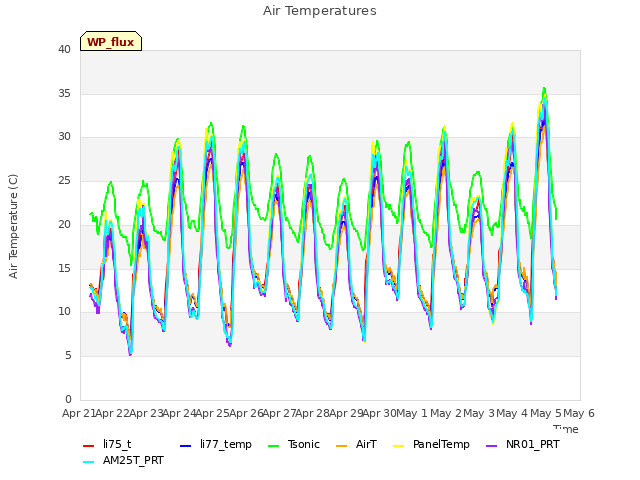The image size is (640, 480).
Task: Click the 35 y-axis tick label
Action: 64,93
